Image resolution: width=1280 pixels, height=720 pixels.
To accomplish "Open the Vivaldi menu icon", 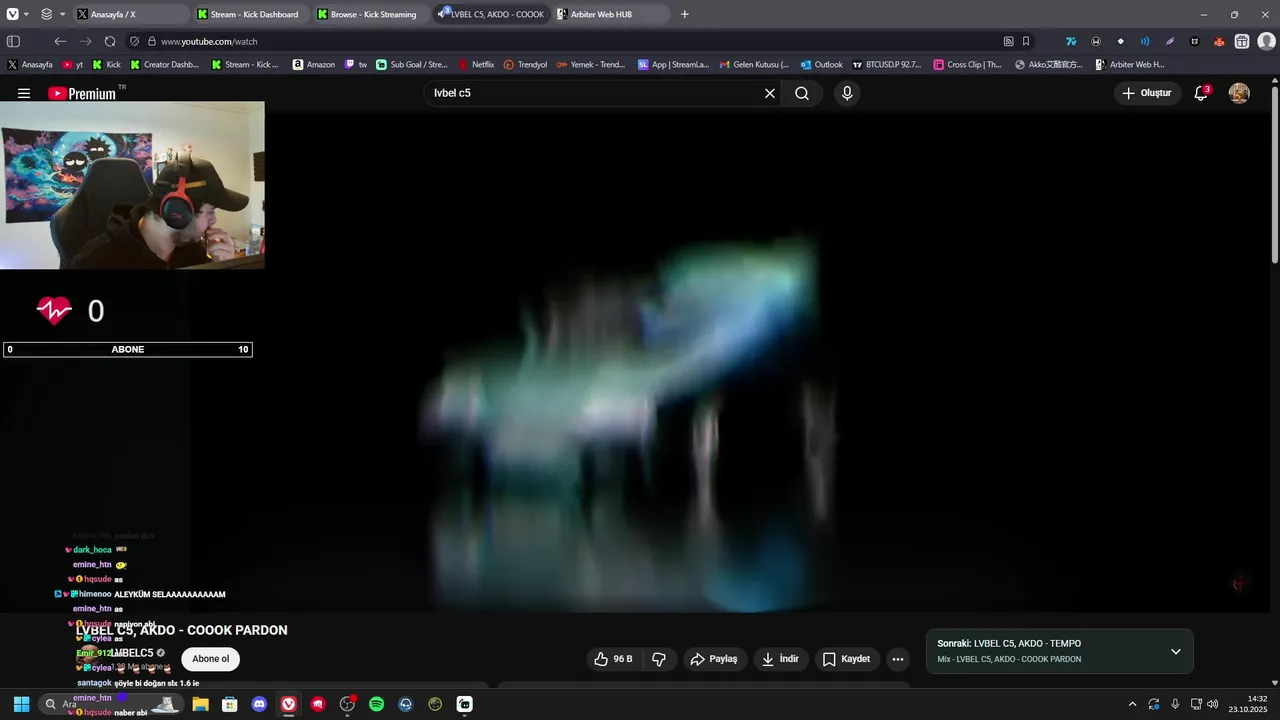I will [x=12, y=14].
